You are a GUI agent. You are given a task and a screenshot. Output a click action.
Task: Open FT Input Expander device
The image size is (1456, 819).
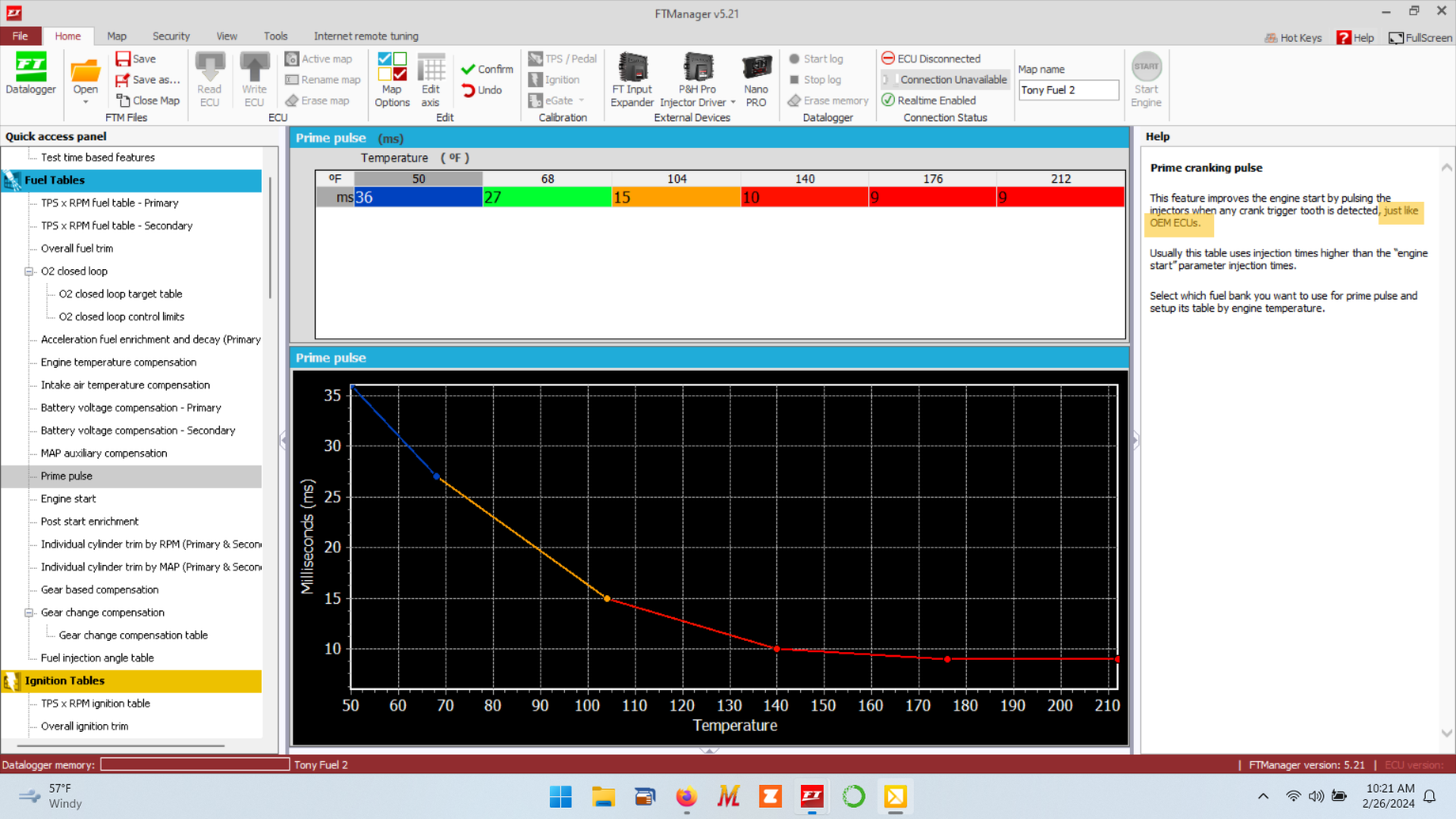point(632,80)
